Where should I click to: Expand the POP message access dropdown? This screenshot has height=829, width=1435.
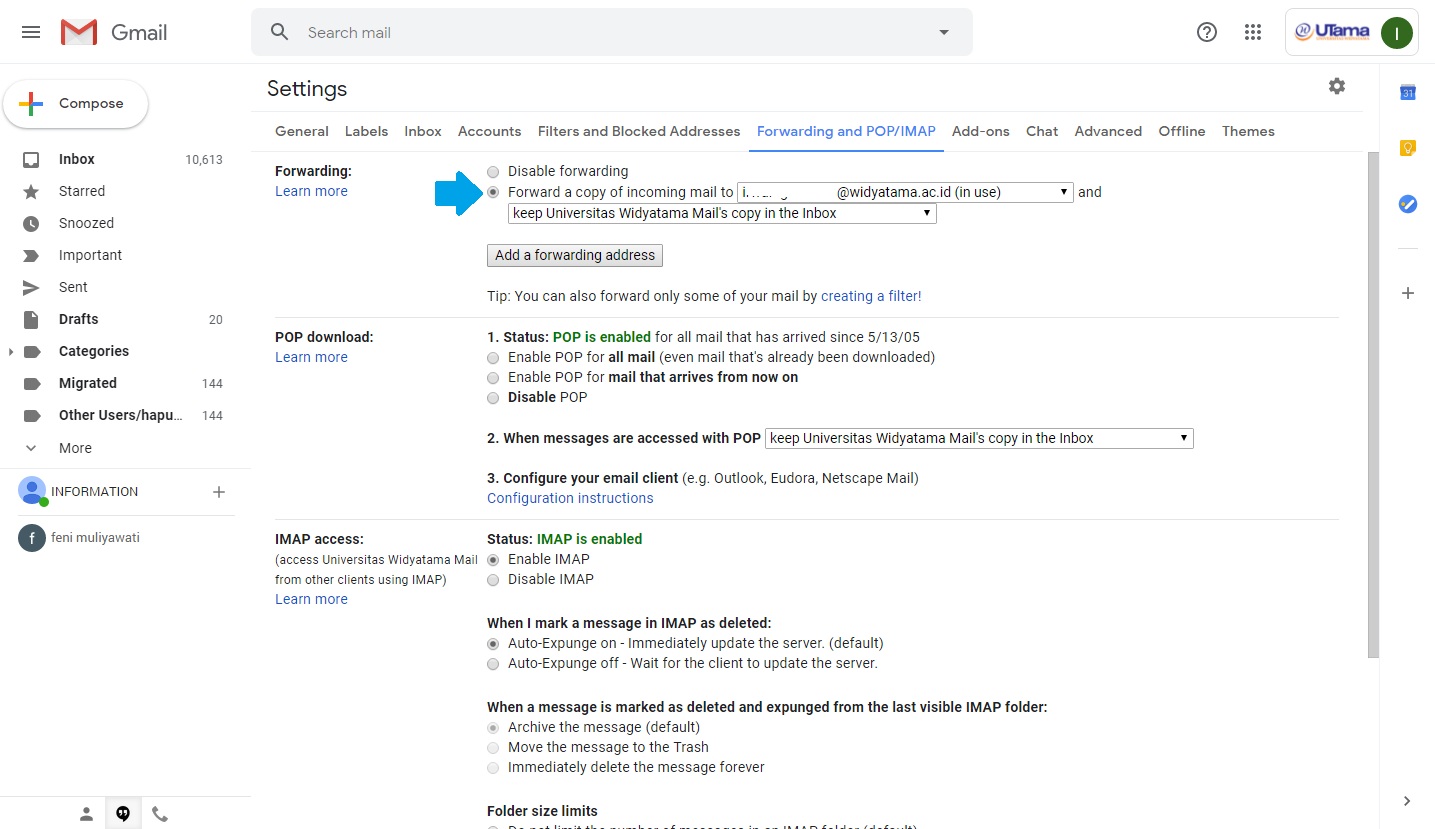tap(979, 438)
